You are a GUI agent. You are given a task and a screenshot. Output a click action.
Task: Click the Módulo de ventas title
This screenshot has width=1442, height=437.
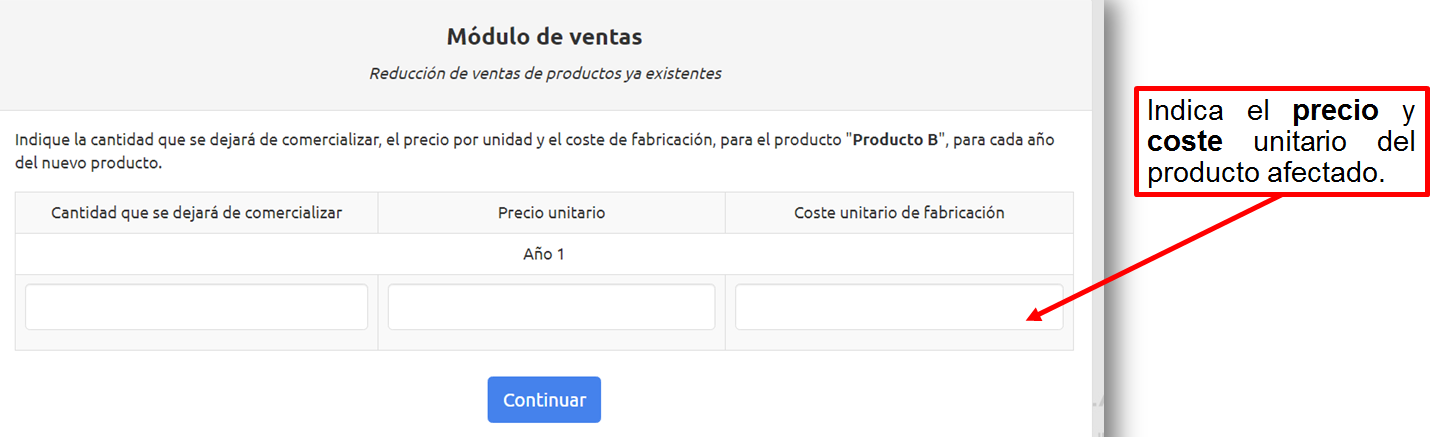click(x=544, y=37)
